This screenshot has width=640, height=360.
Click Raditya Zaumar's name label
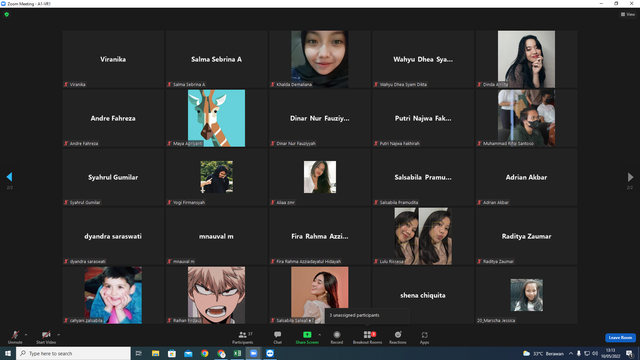pos(498,262)
